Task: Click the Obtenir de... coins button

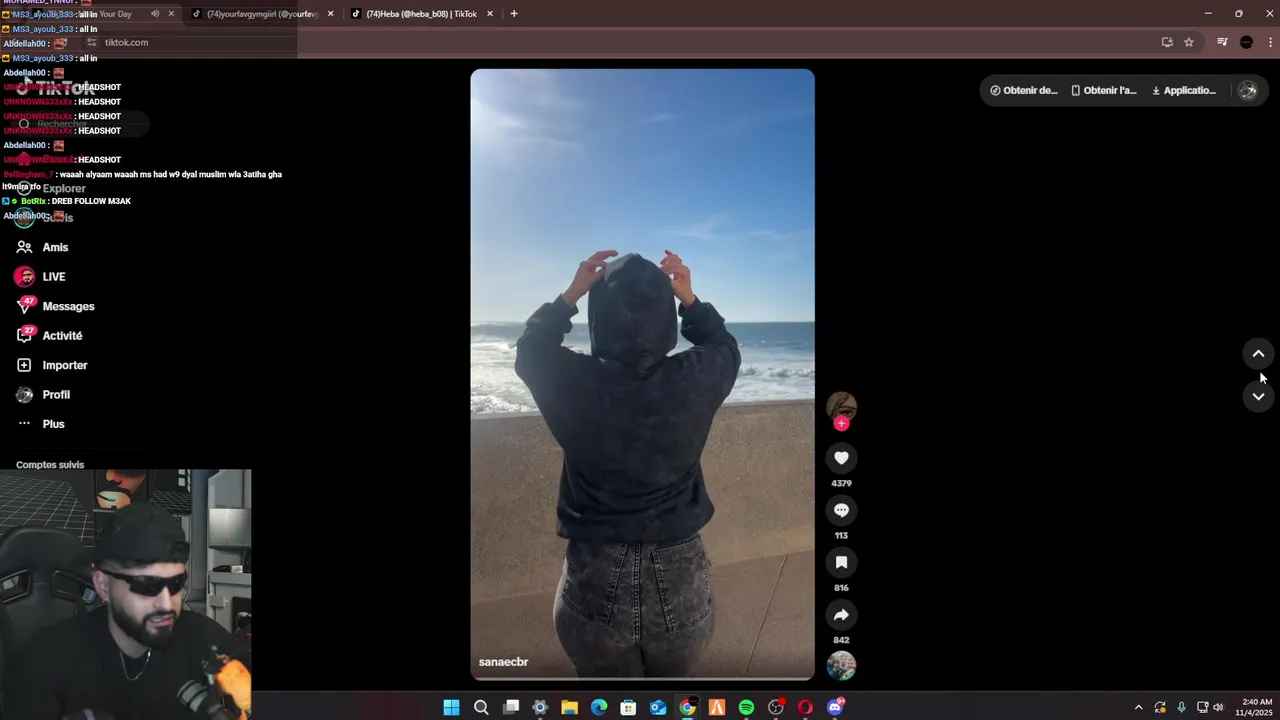Action: coord(1023,90)
